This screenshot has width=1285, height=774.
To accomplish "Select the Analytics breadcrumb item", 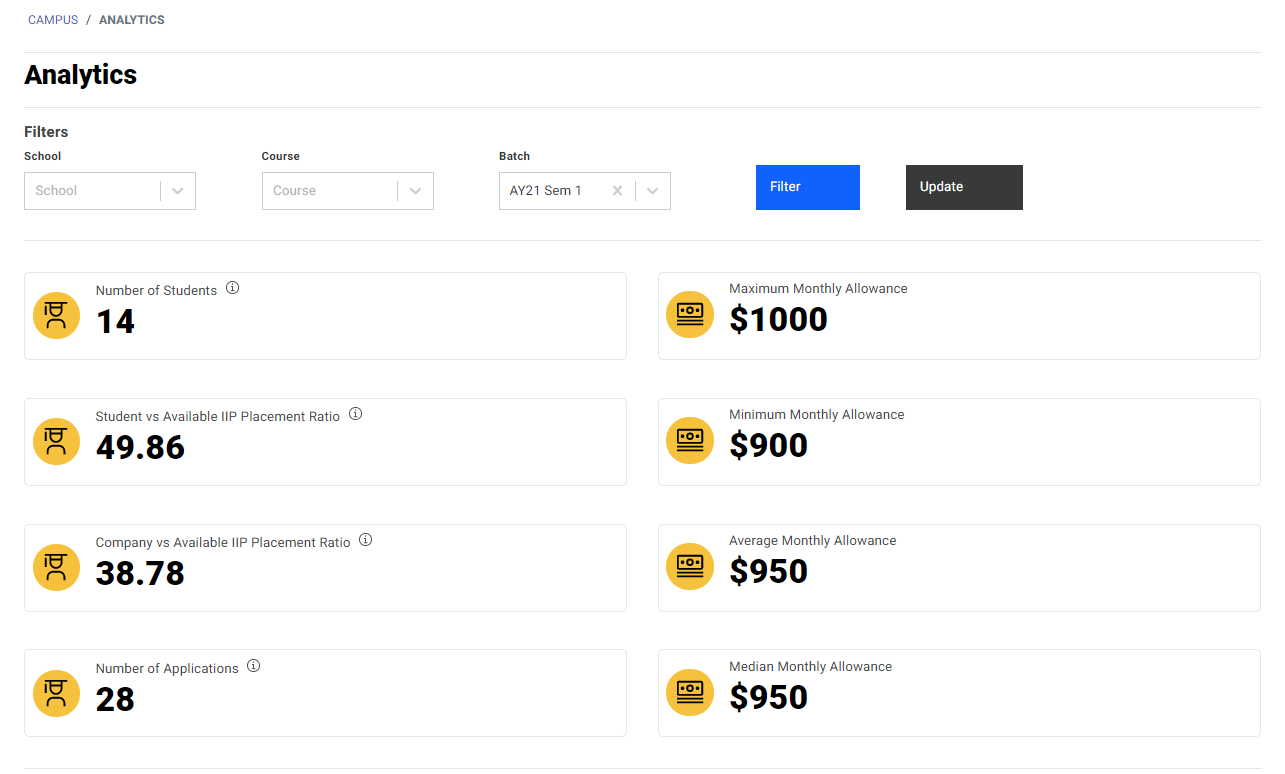I will [132, 20].
